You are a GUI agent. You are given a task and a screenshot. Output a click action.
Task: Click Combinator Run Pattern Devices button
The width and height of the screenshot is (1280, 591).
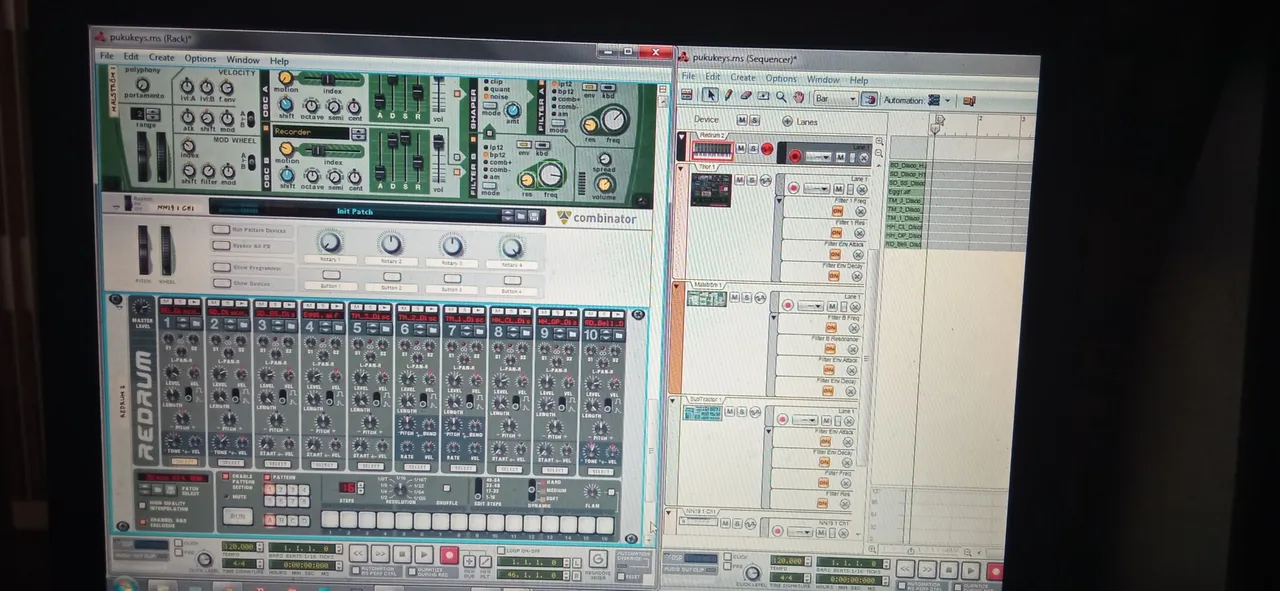[220, 229]
